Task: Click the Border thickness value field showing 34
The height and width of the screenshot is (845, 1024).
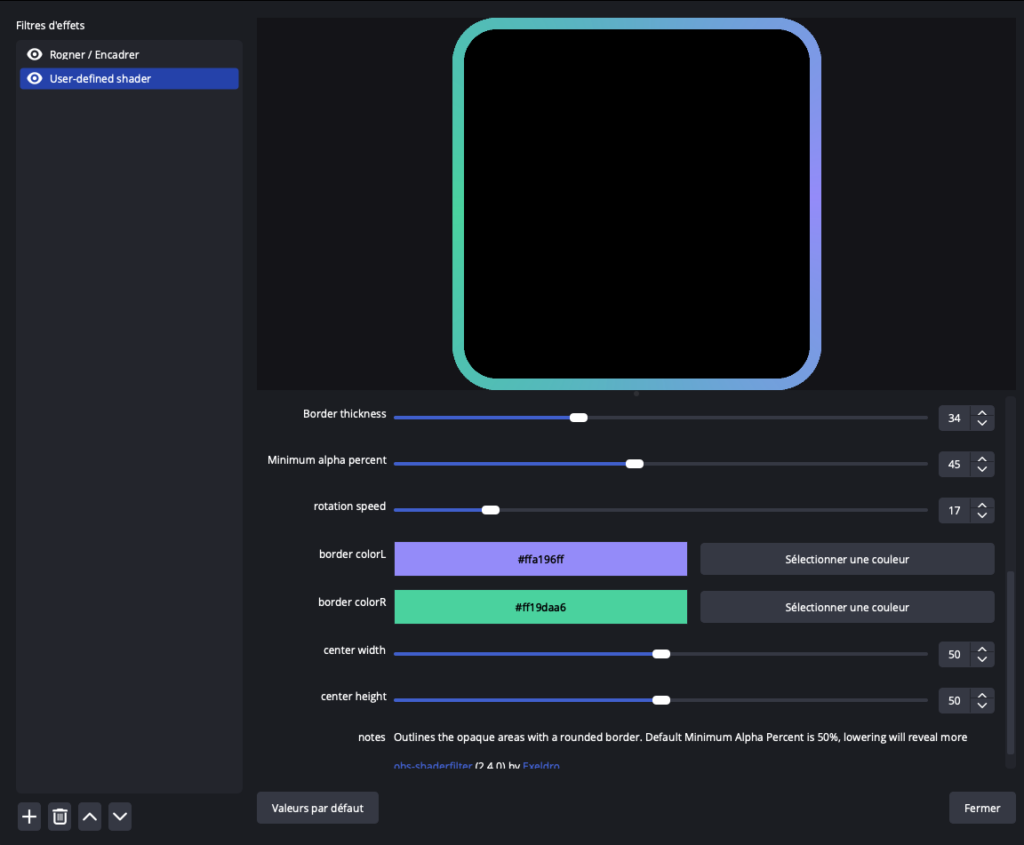Action: point(955,418)
